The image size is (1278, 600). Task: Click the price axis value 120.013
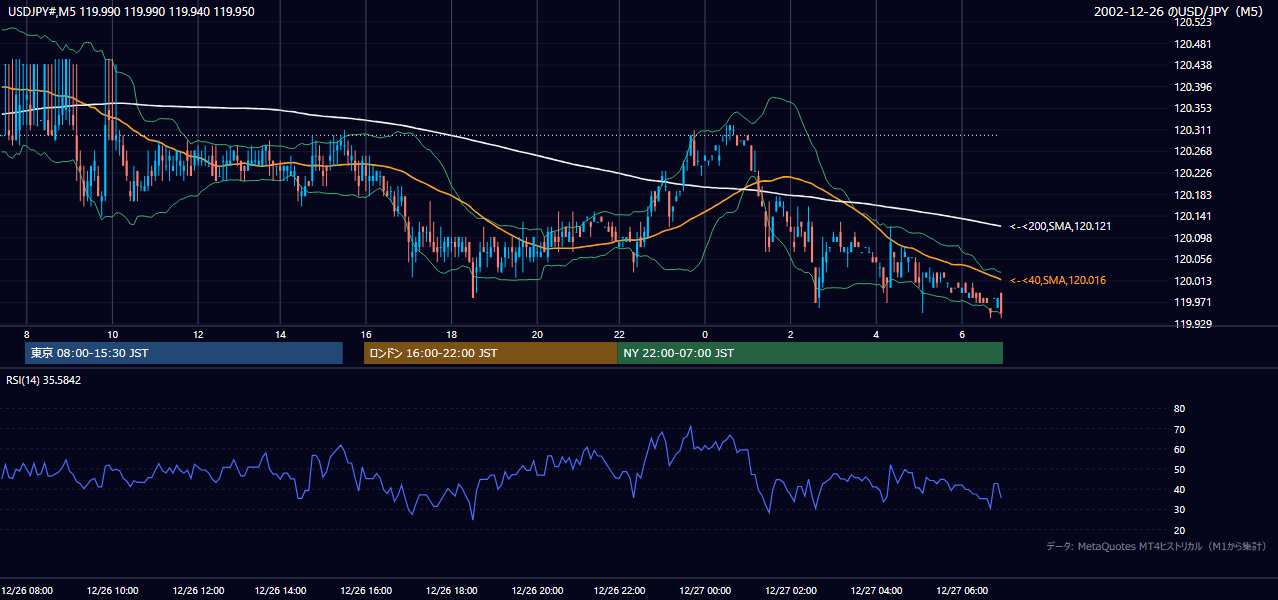[1194, 281]
